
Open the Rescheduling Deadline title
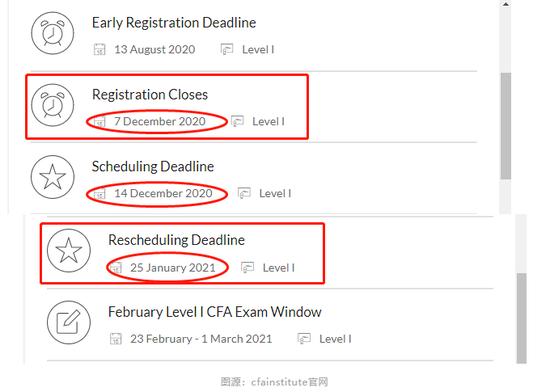176,240
